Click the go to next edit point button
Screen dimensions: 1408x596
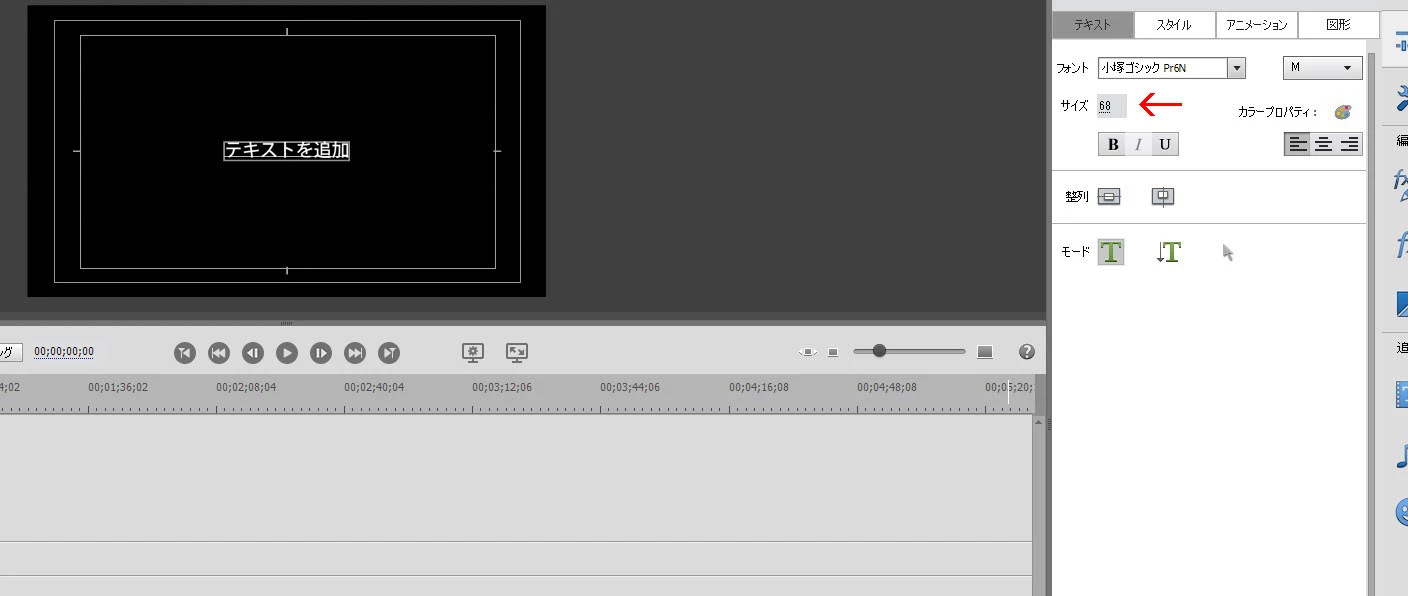tap(390, 352)
